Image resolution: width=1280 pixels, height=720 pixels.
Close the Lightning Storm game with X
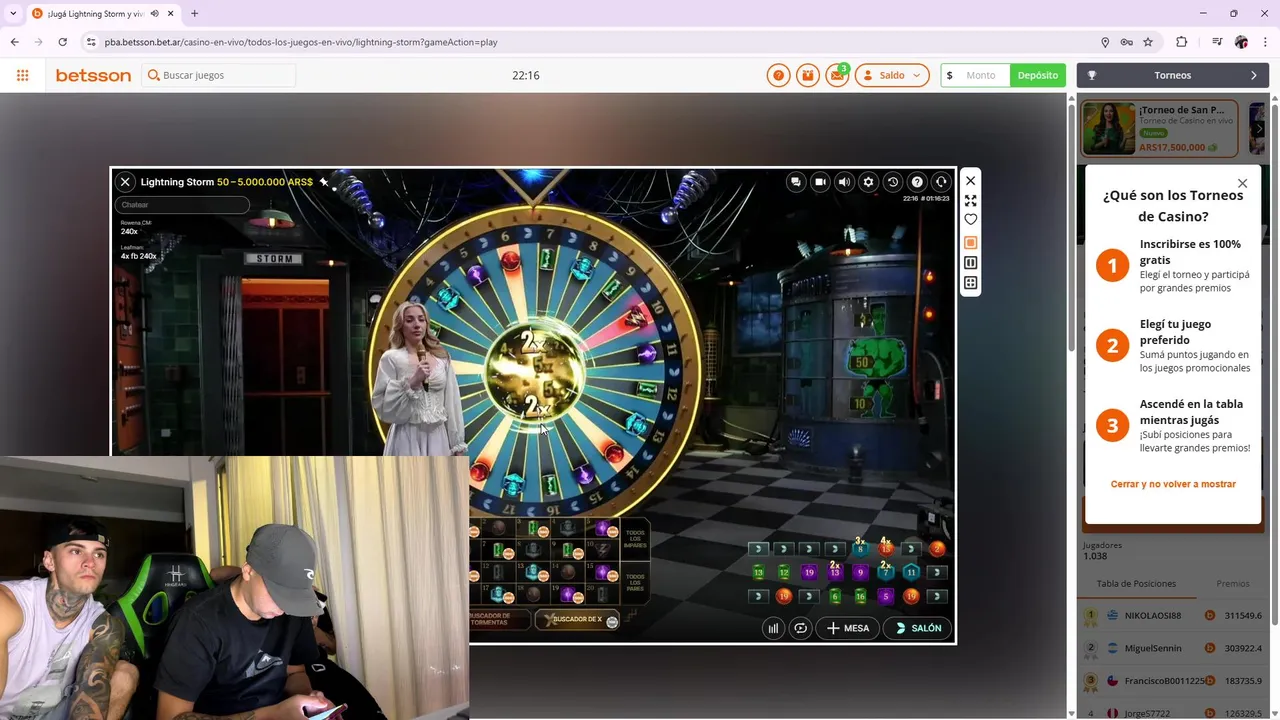pos(125,182)
